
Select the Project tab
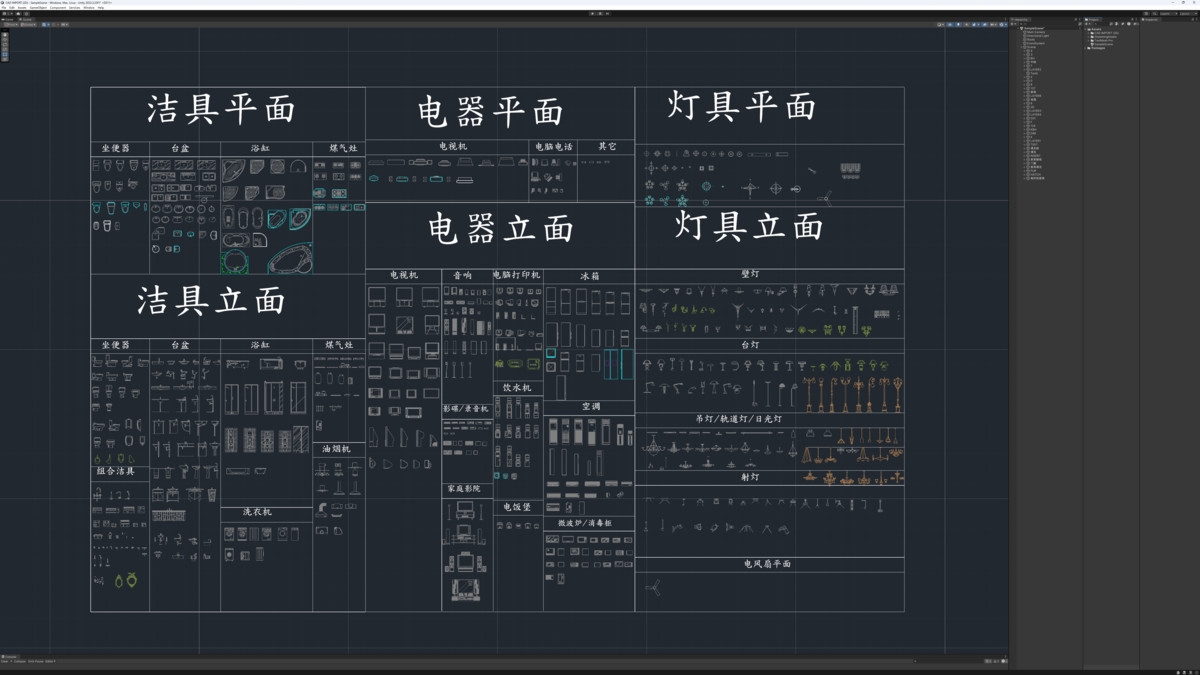pos(1093,19)
